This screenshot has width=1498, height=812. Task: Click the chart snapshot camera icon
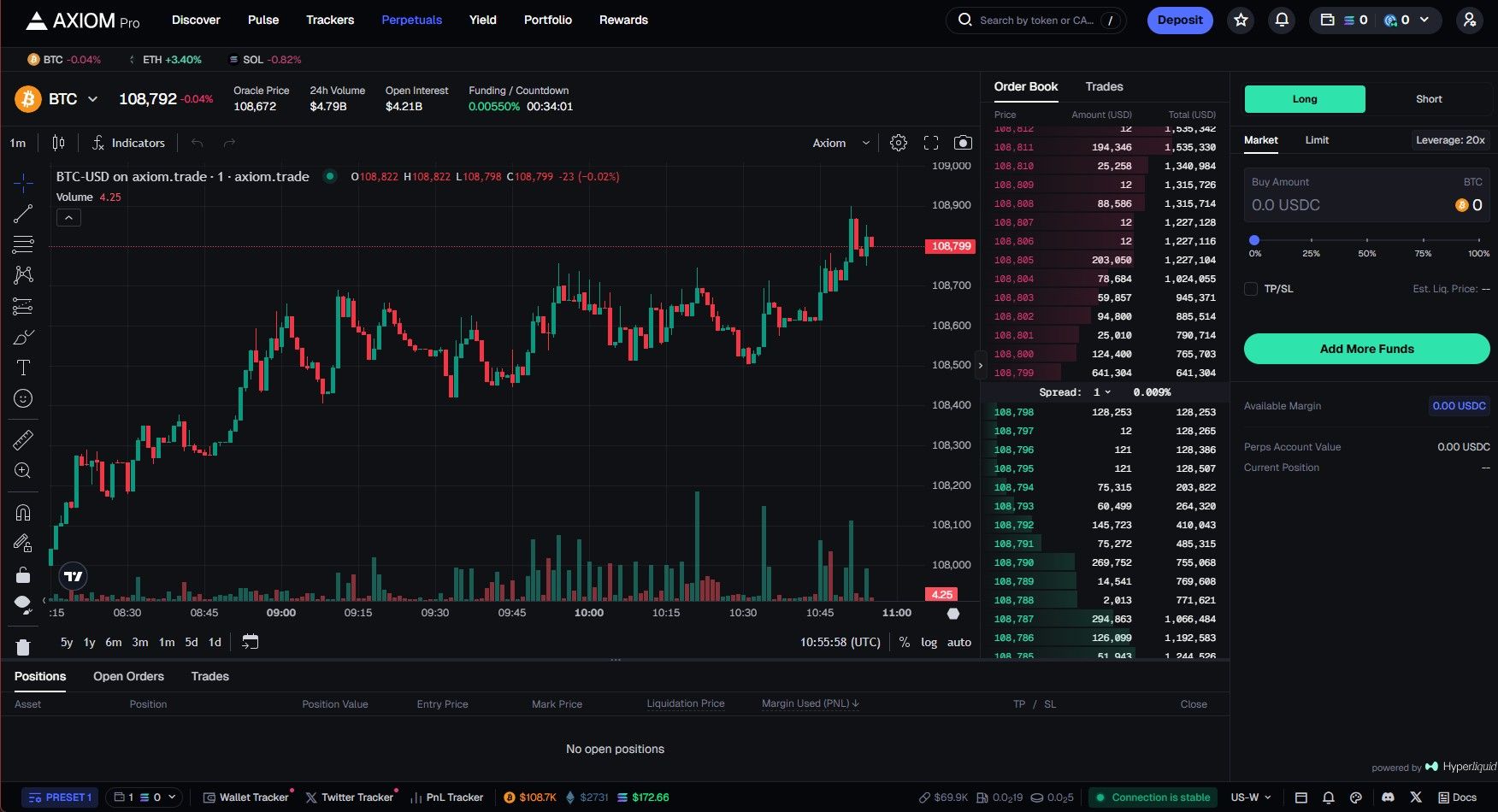point(963,143)
